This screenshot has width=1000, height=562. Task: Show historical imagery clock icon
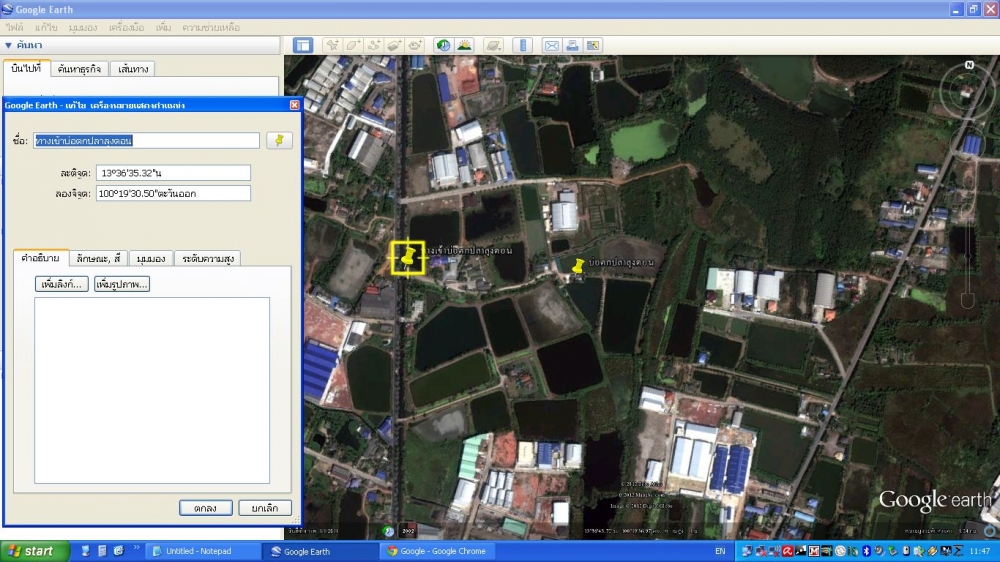tap(443, 45)
